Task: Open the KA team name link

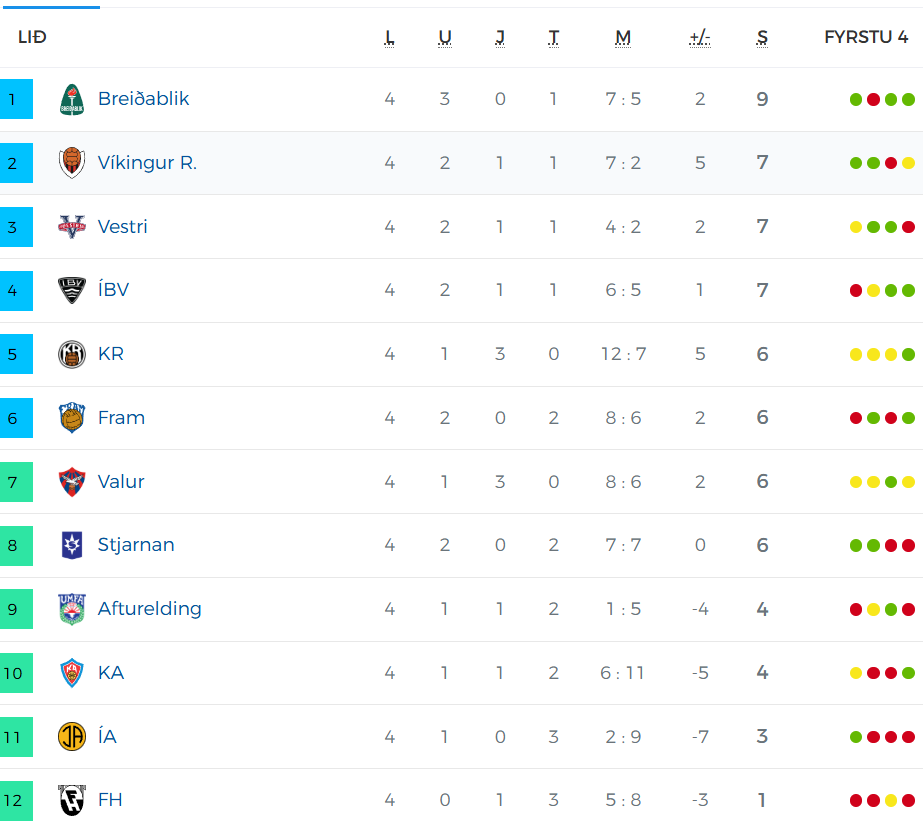Action: click(x=111, y=673)
